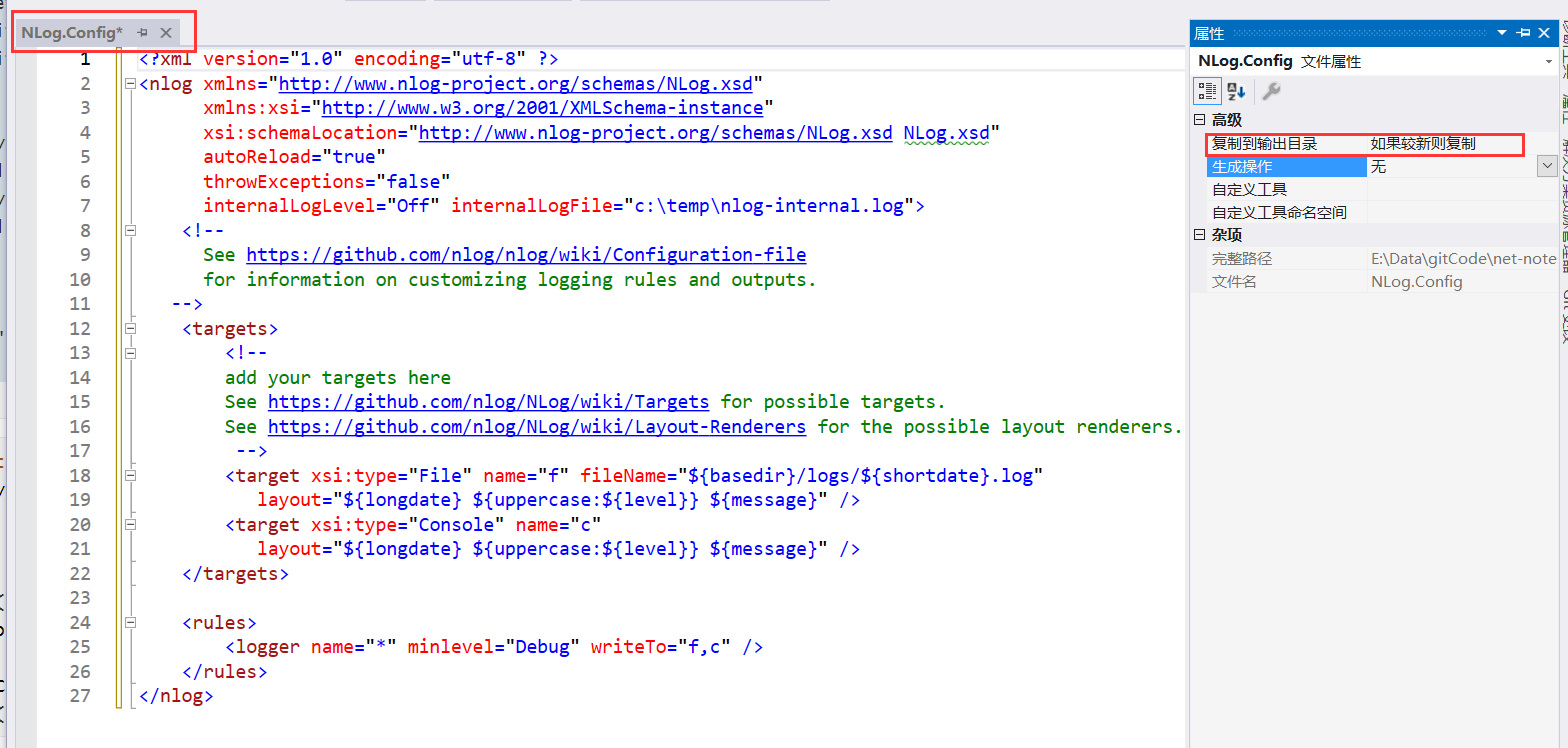Open the 属性 panel window position menu
1568x748 pixels.
click(x=1502, y=33)
